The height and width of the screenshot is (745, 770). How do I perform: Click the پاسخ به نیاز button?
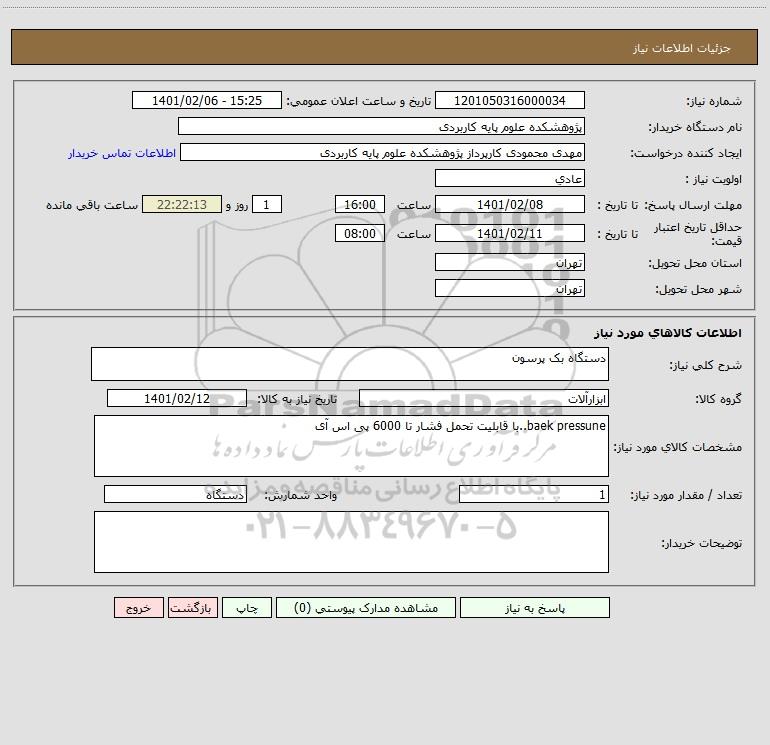click(534, 608)
